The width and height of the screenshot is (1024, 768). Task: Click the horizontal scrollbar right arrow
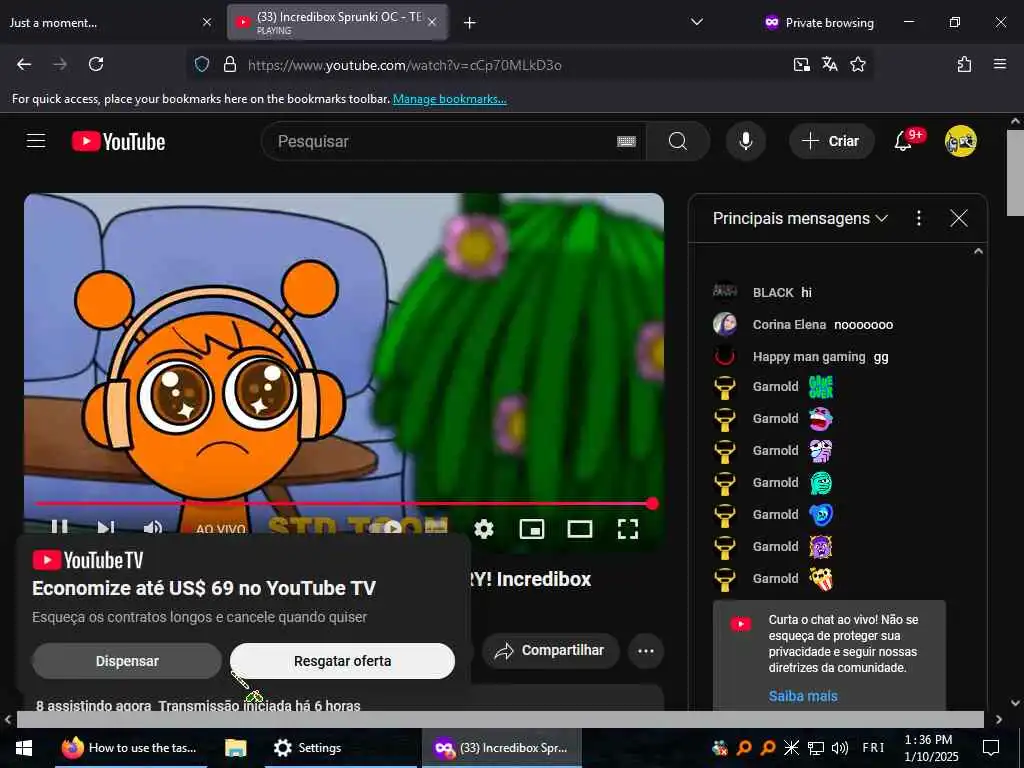[x=998, y=720]
